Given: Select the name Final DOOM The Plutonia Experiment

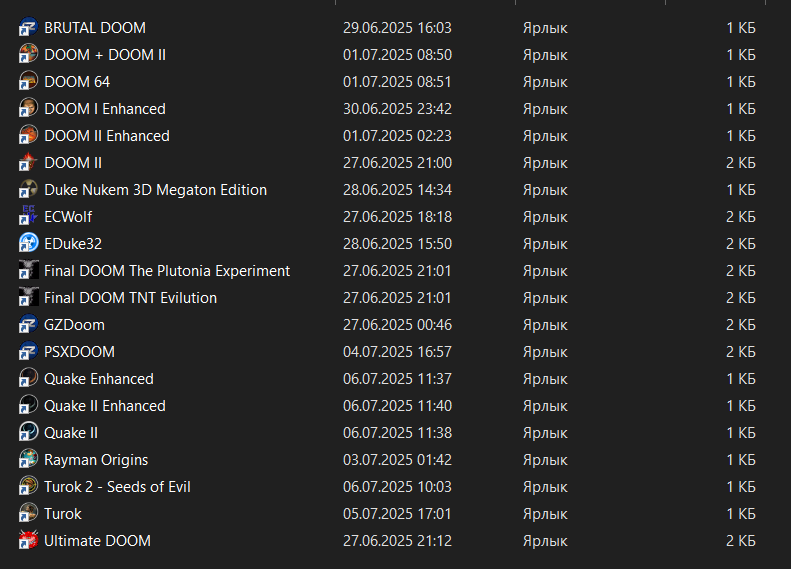Looking at the screenshot, I should point(167,271).
